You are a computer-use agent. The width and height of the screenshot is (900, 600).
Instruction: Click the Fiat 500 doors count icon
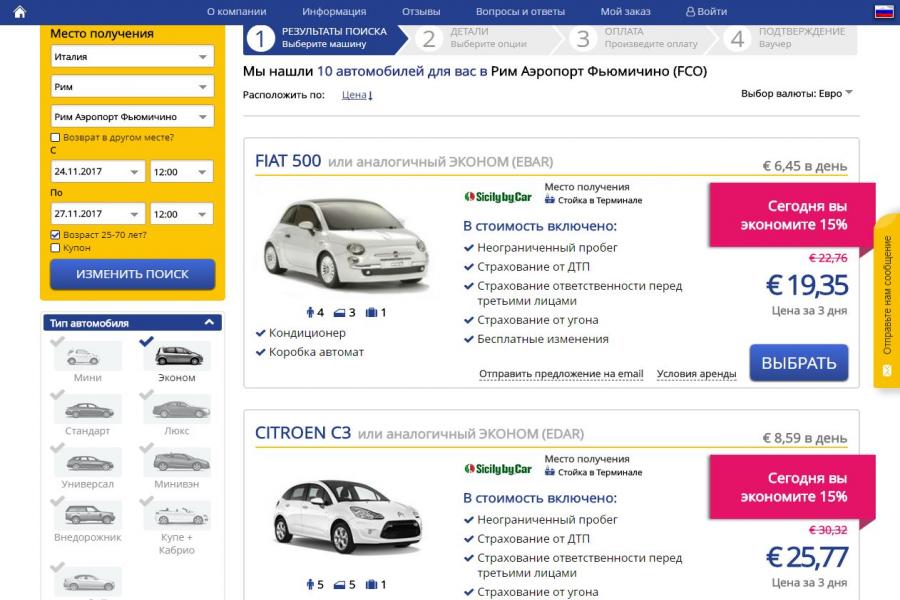[340, 313]
